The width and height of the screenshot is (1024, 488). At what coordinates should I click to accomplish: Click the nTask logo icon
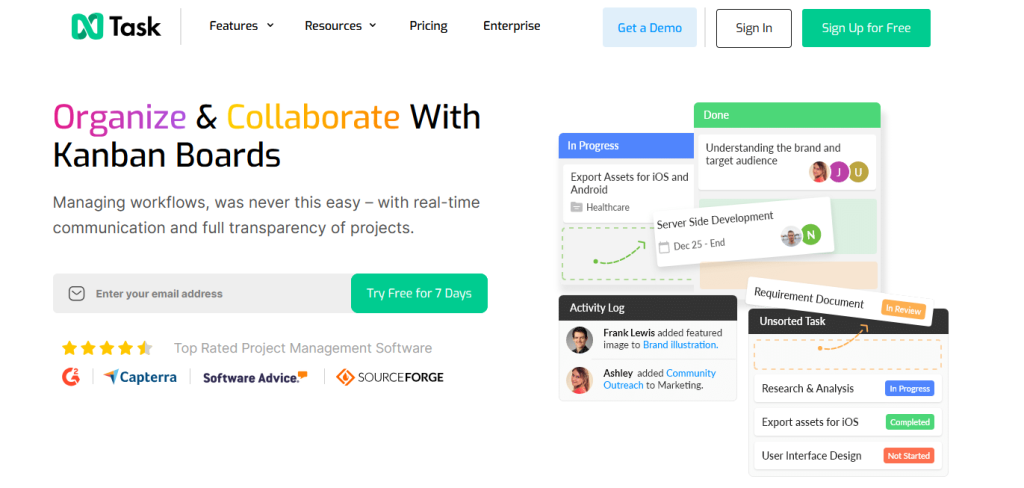(x=86, y=27)
